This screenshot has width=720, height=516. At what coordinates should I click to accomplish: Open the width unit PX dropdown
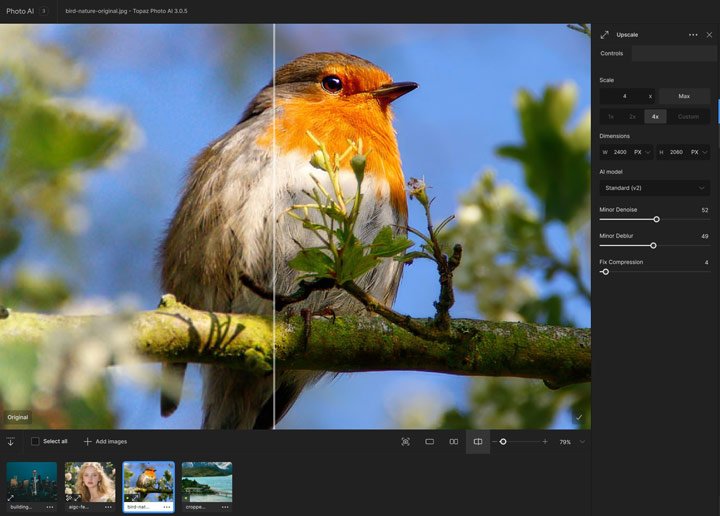pos(642,152)
